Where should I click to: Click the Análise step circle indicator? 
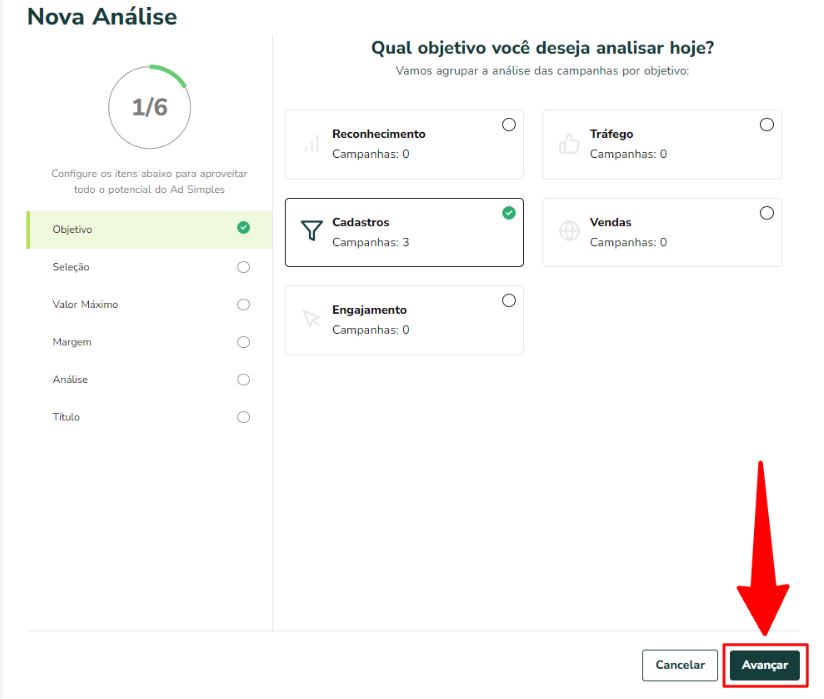coord(243,379)
